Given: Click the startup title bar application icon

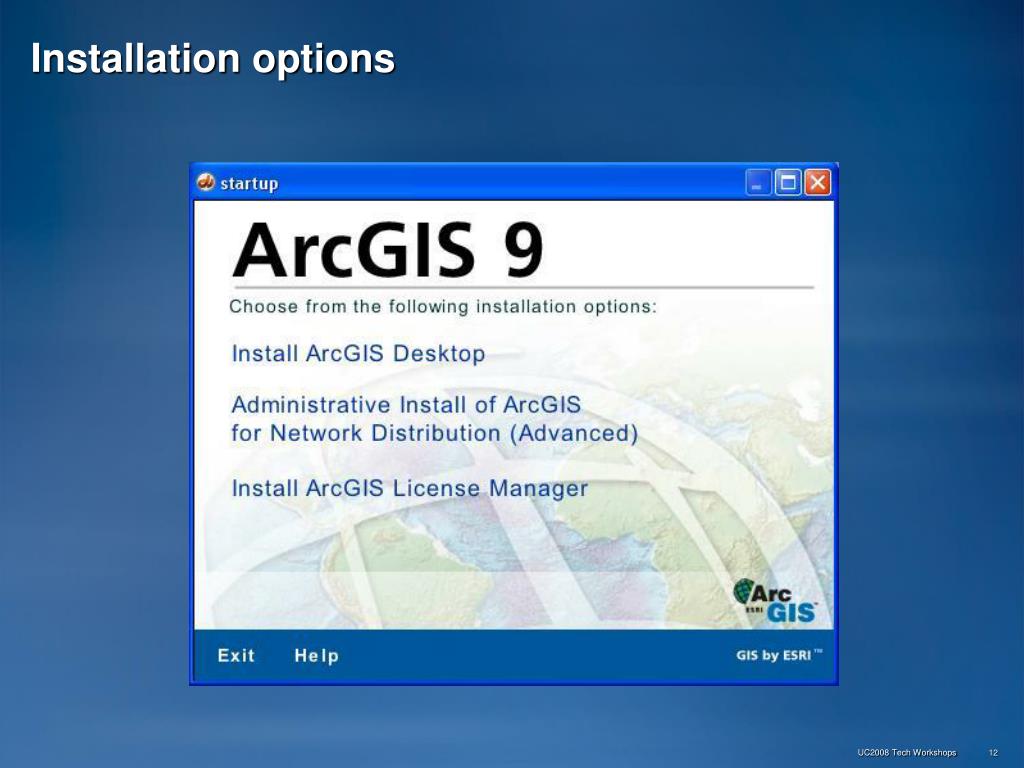Looking at the screenshot, I should pyautogui.click(x=206, y=182).
